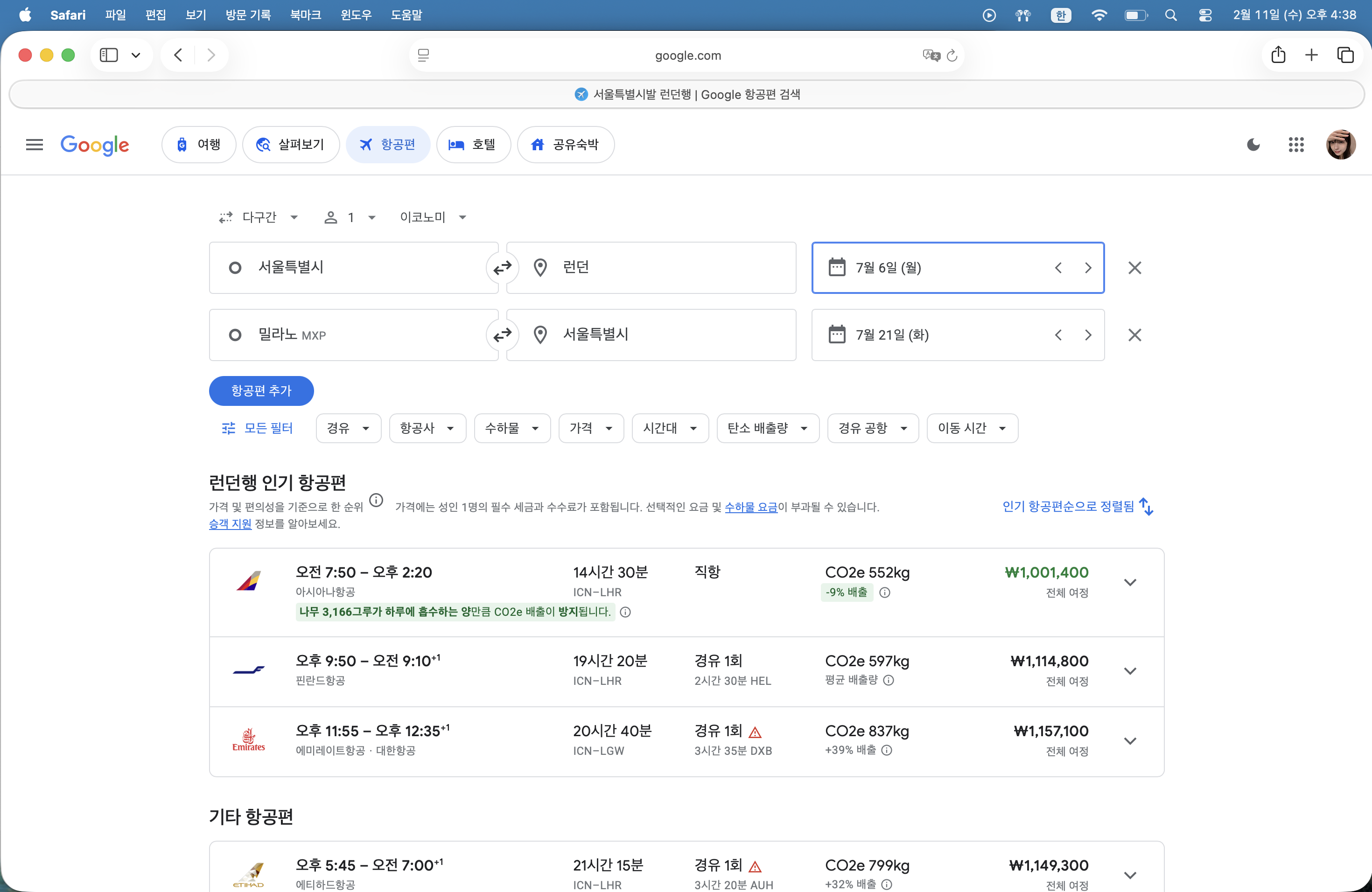Click the 항공편 추가 button
This screenshot has height=892, width=1372.
coord(261,390)
